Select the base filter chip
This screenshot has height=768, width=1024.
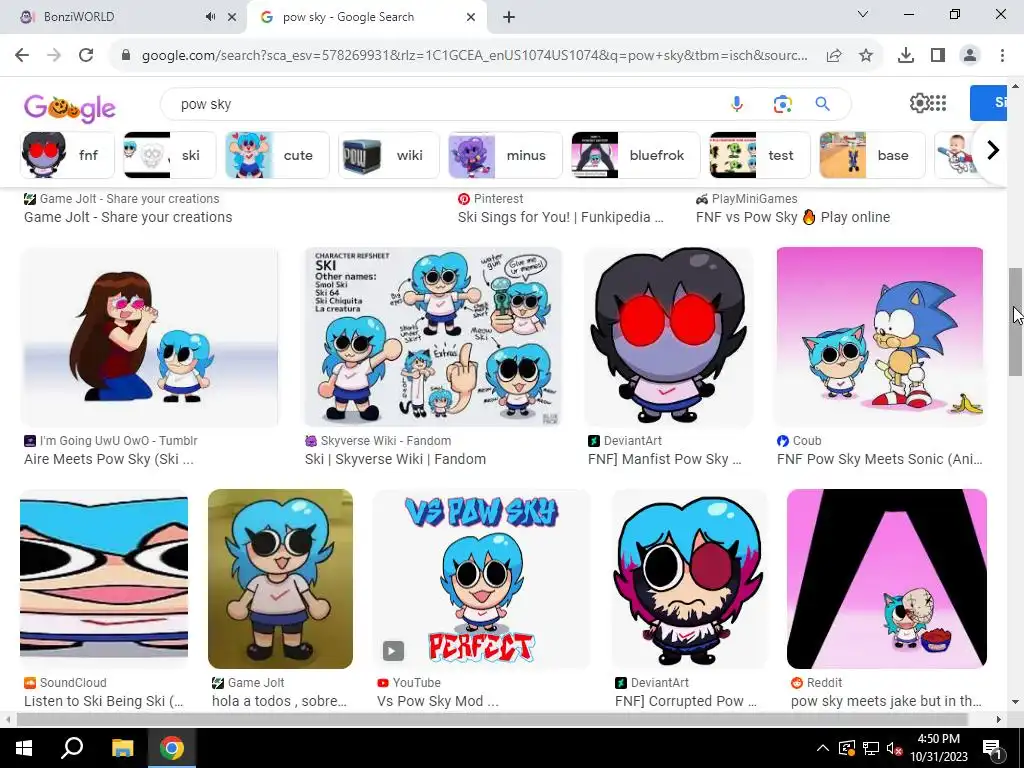(872, 155)
